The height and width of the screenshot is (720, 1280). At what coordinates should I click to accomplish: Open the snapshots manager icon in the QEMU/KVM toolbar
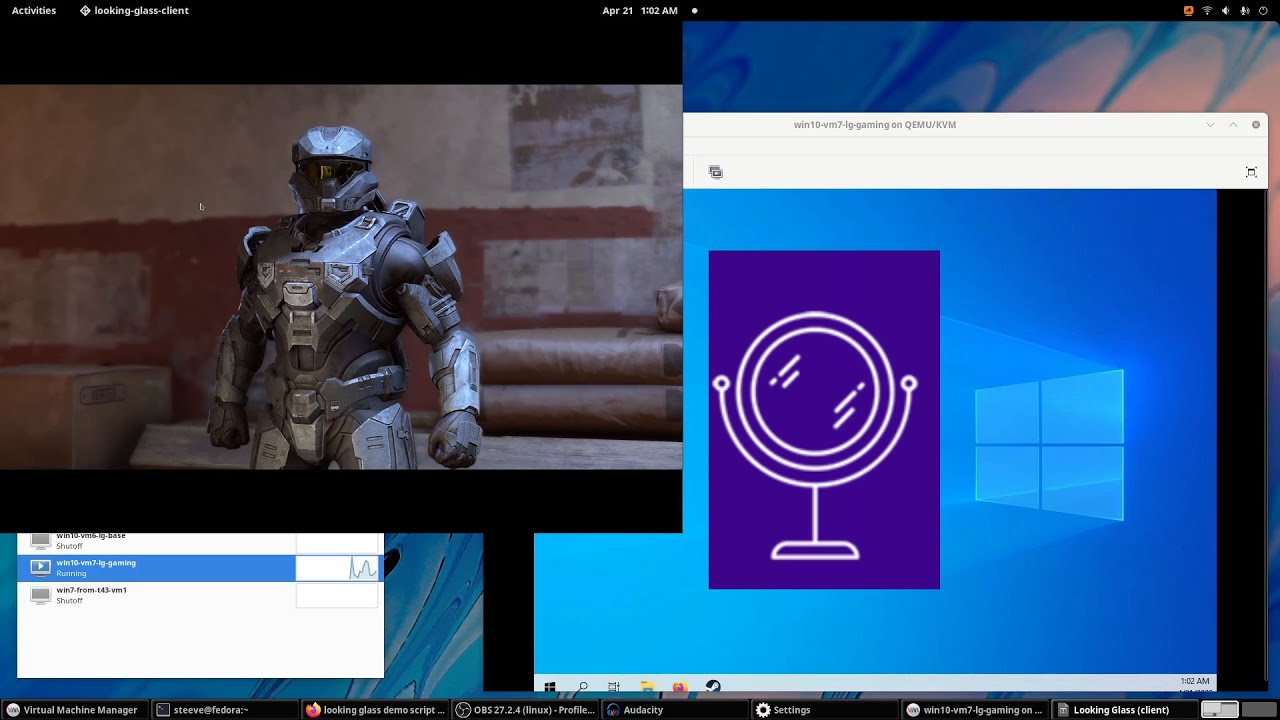pos(715,172)
